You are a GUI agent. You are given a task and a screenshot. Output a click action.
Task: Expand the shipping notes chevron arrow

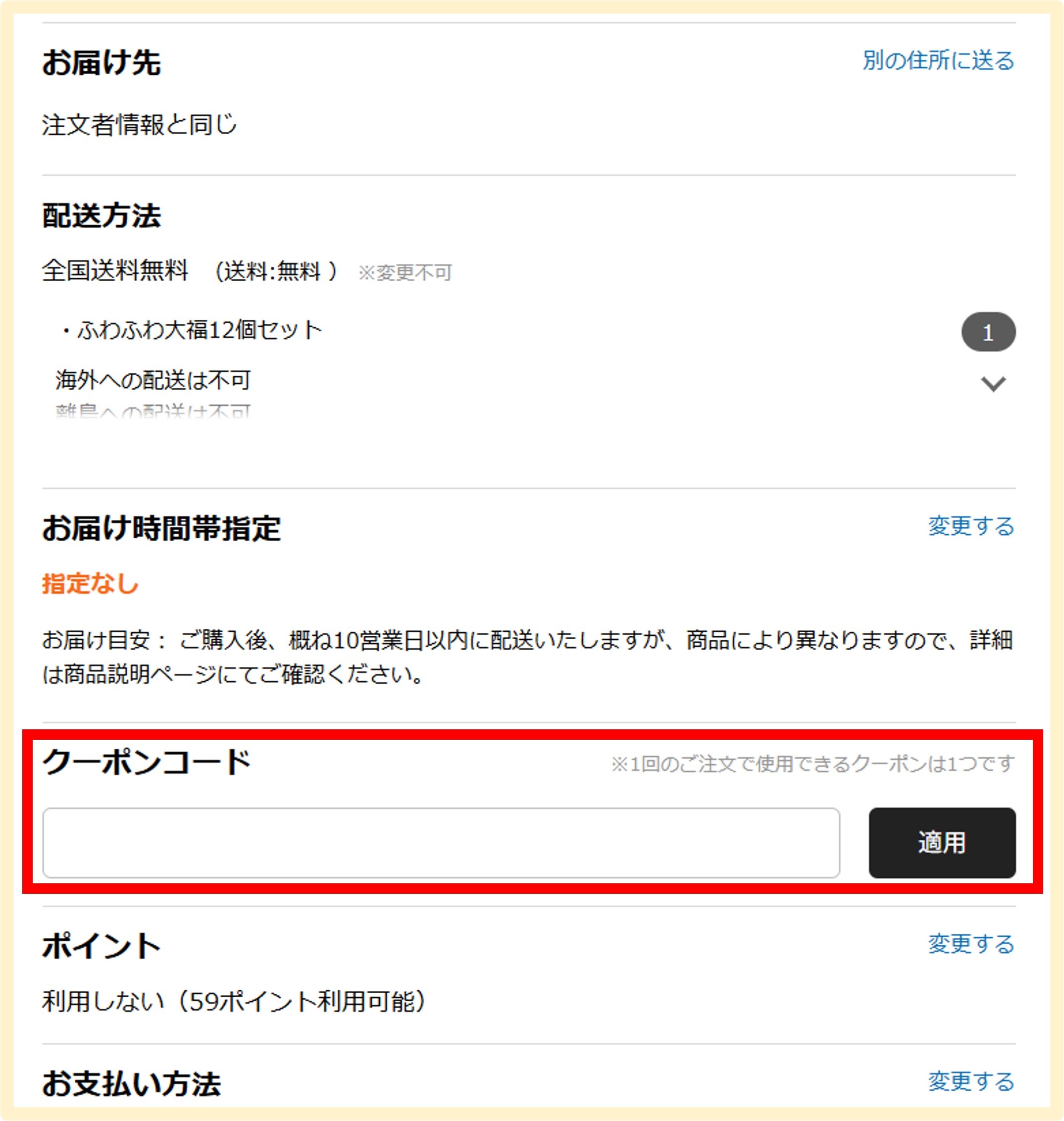[993, 384]
